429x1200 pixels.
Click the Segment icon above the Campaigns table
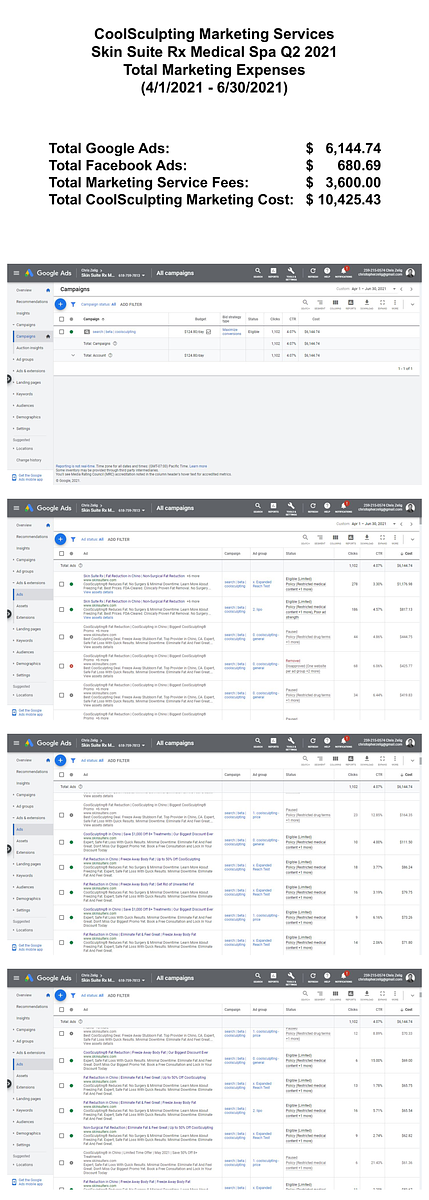click(320, 304)
